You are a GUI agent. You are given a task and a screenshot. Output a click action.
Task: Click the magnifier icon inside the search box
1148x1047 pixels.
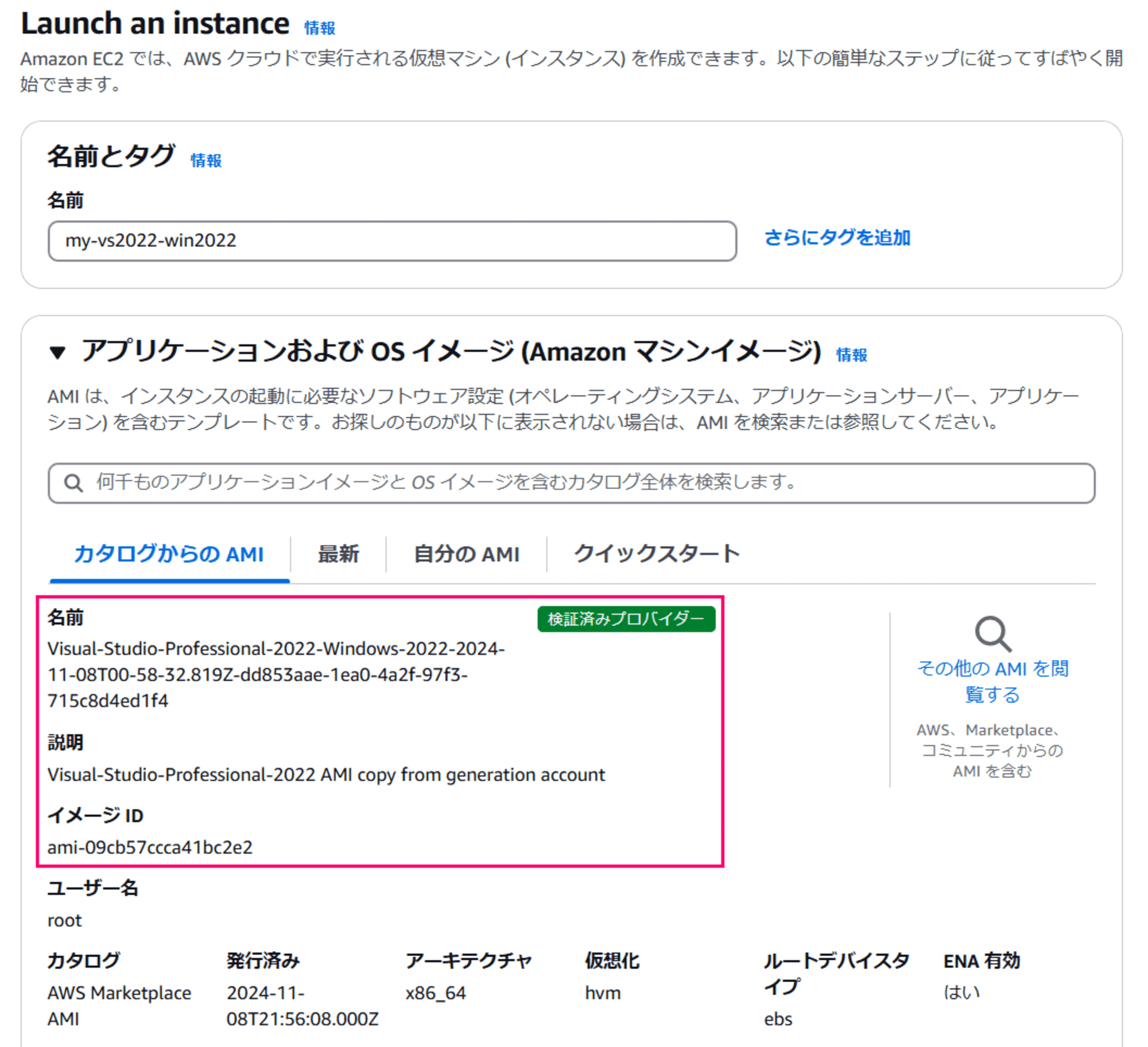[73, 483]
